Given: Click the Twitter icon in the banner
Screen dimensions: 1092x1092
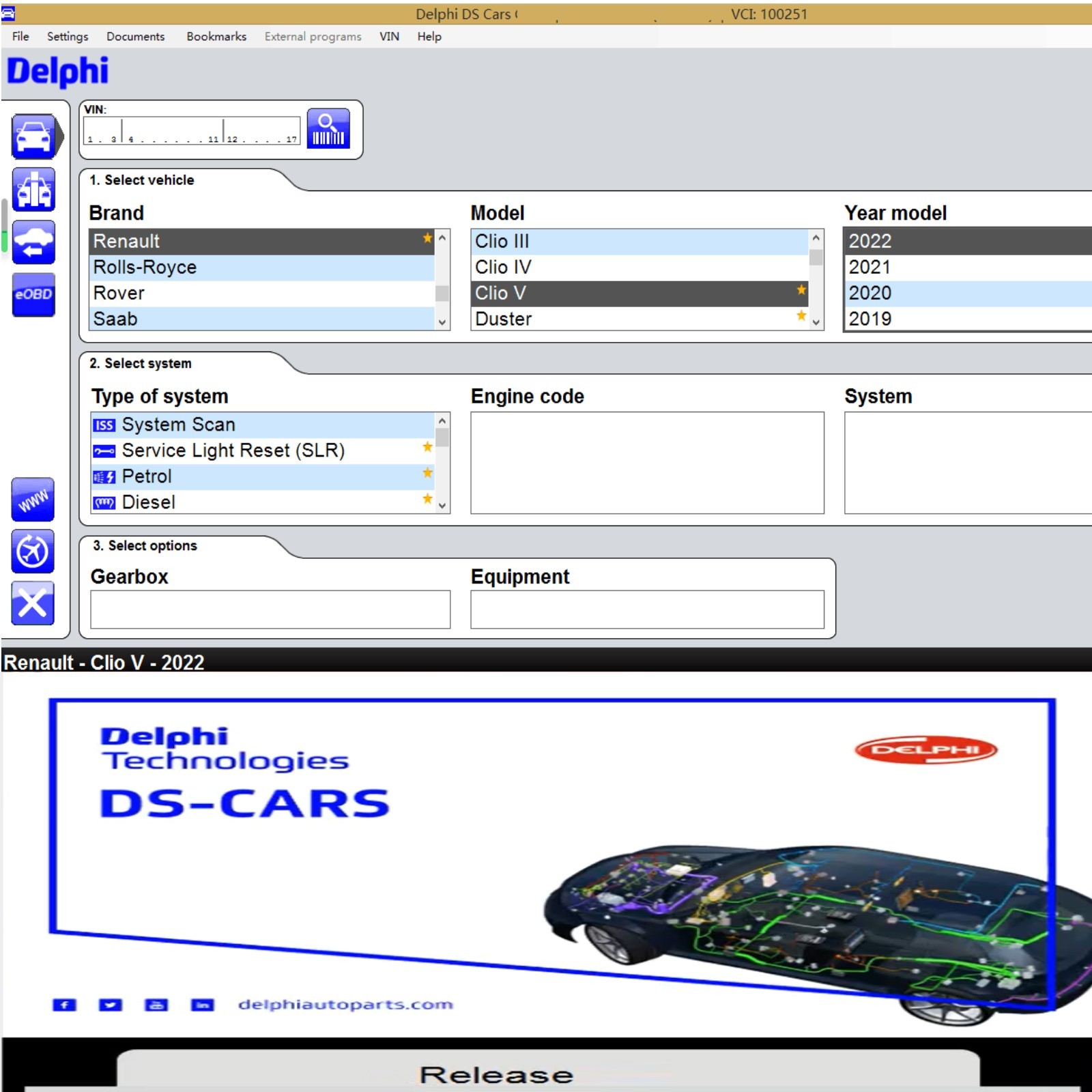Looking at the screenshot, I should (111, 1005).
